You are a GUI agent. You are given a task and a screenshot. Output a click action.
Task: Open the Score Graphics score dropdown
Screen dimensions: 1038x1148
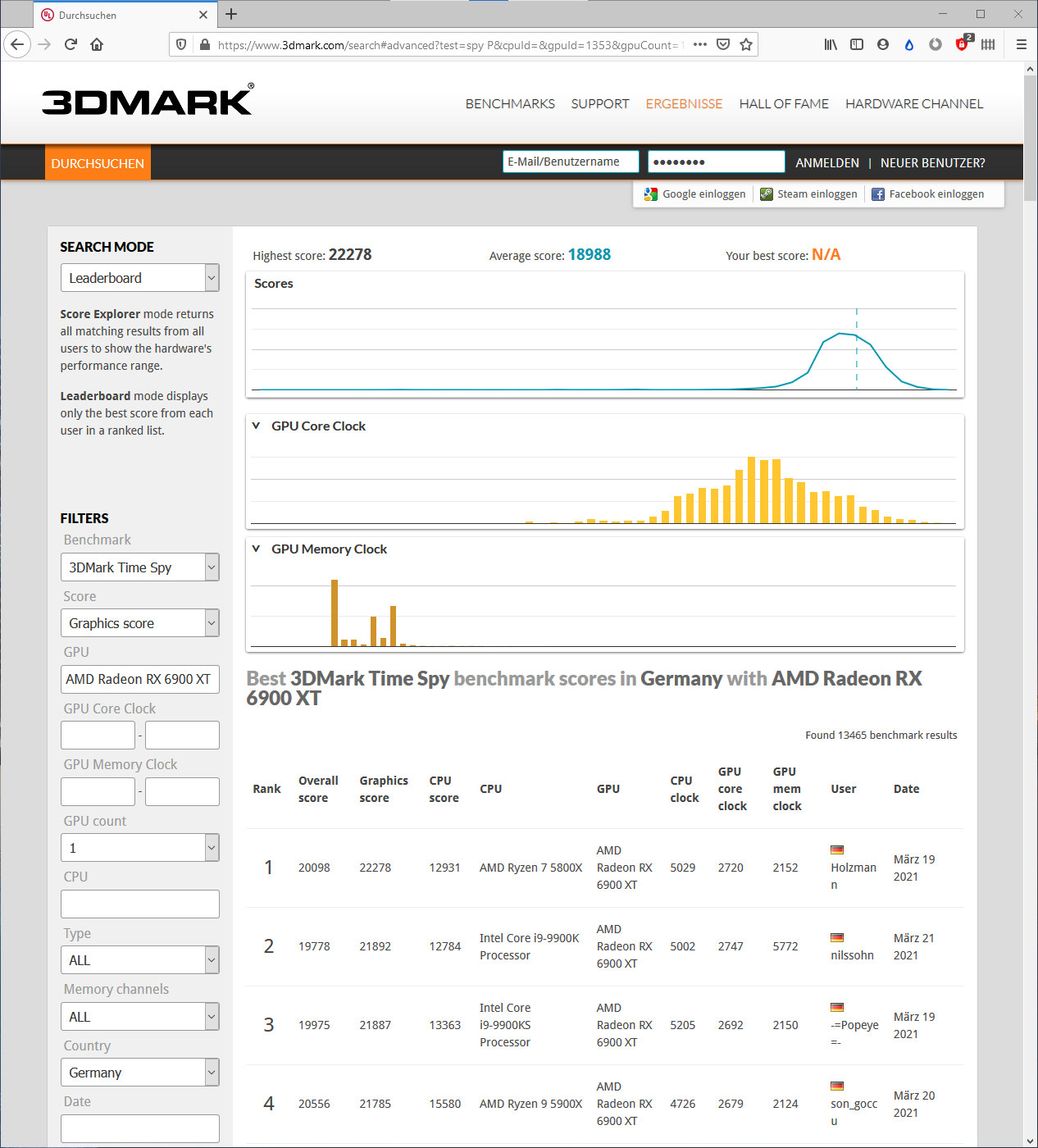(140, 623)
